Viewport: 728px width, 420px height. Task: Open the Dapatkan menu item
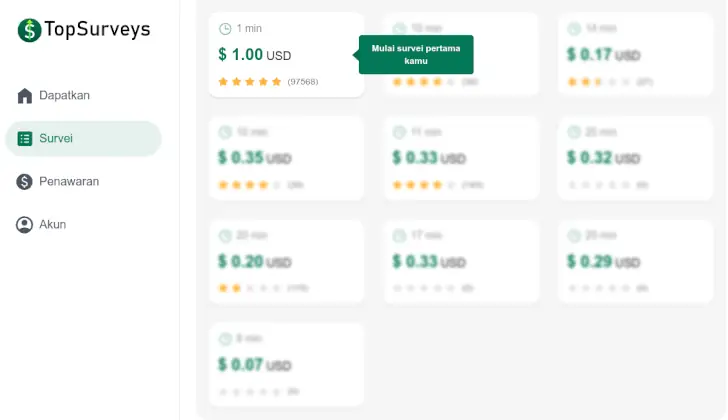[65, 96]
